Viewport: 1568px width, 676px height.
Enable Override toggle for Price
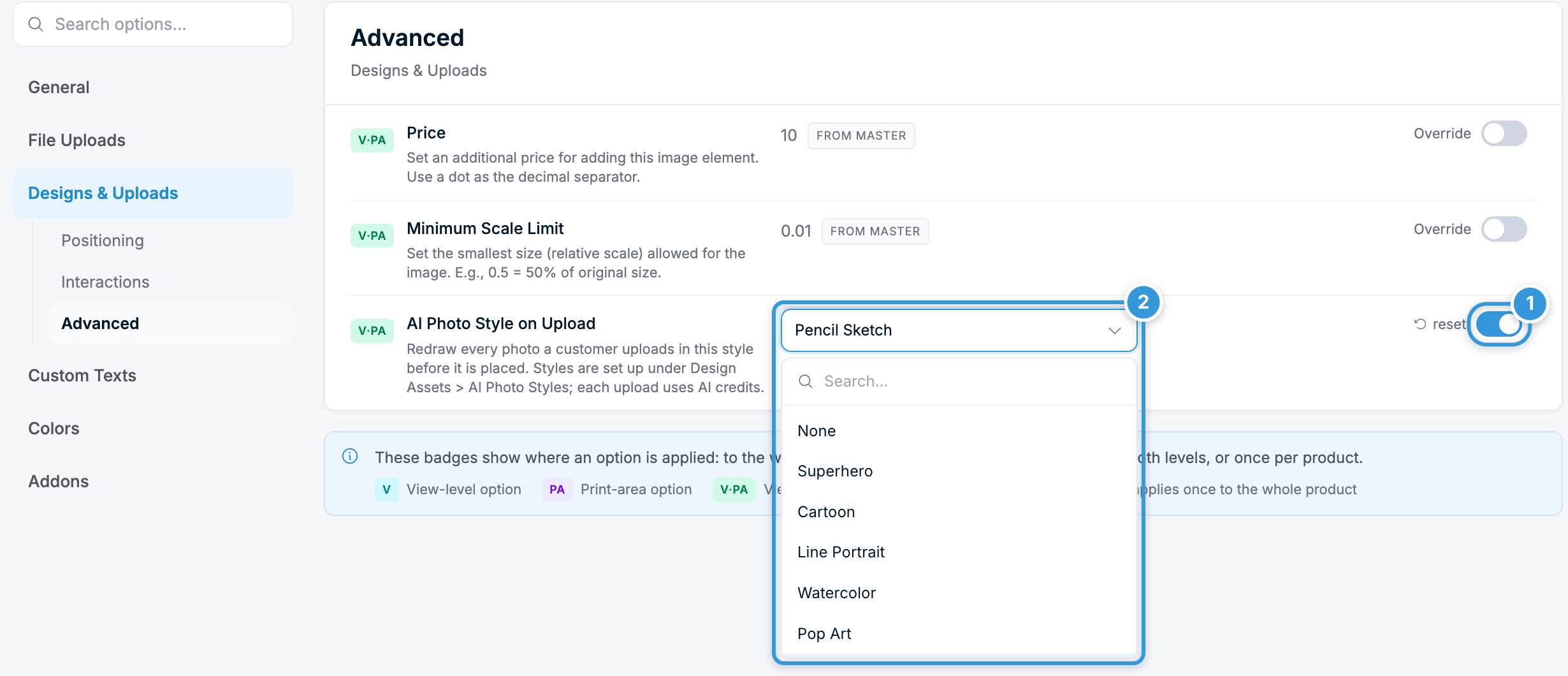(x=1504, y=134)
